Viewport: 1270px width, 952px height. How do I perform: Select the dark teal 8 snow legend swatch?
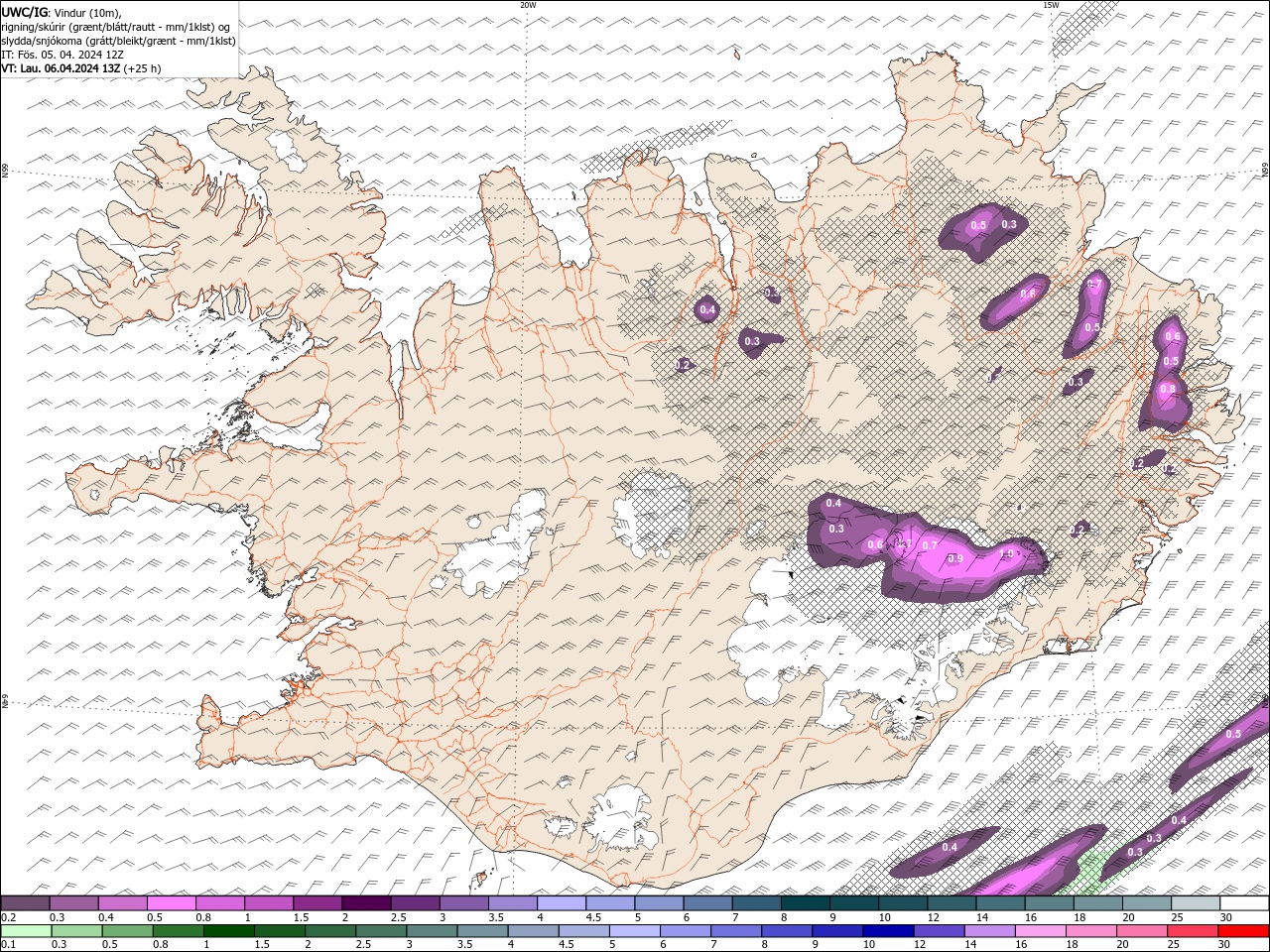(804, 903)
